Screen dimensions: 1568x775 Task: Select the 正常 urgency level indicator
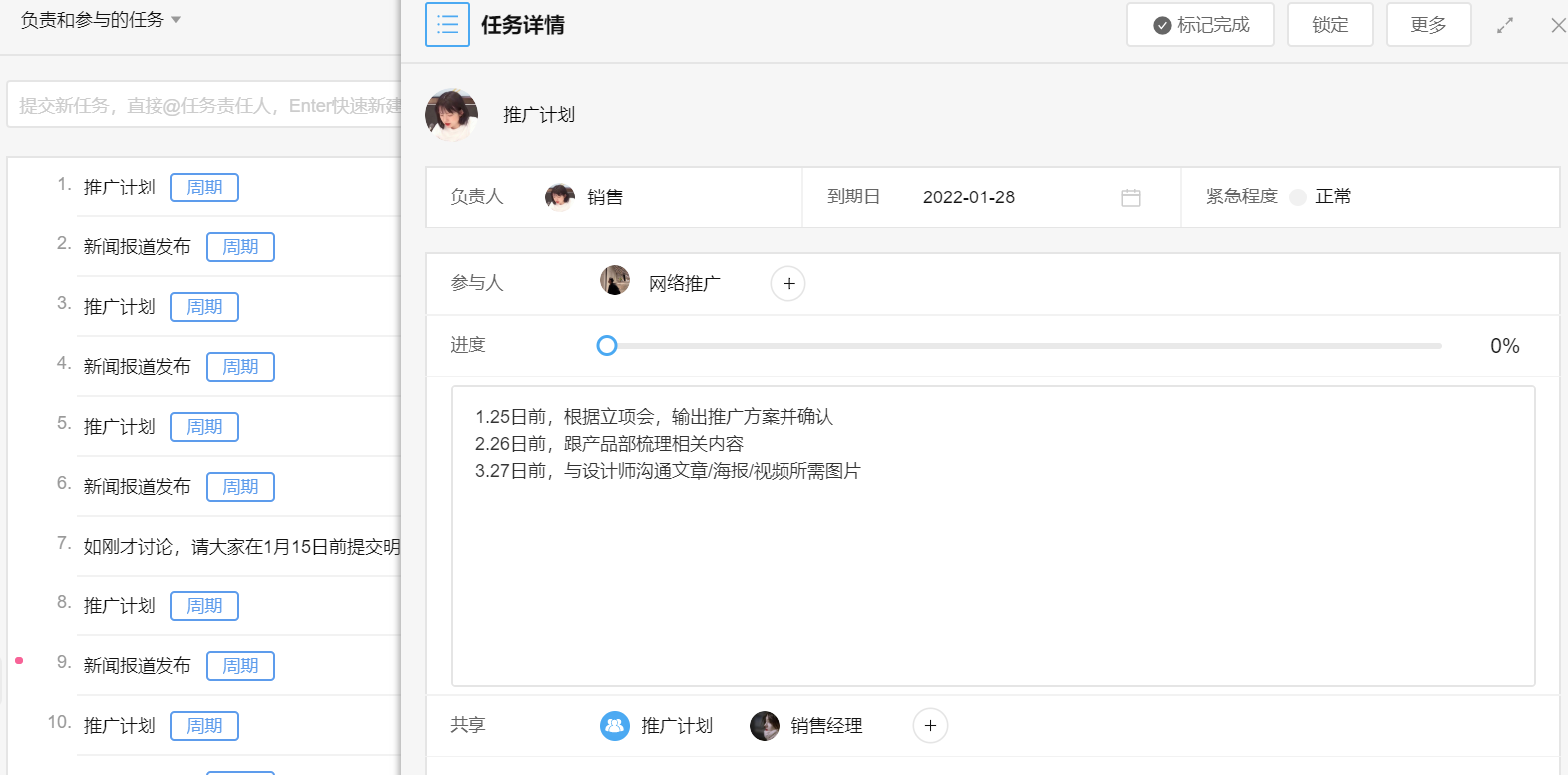click(x=1298, y=197)
